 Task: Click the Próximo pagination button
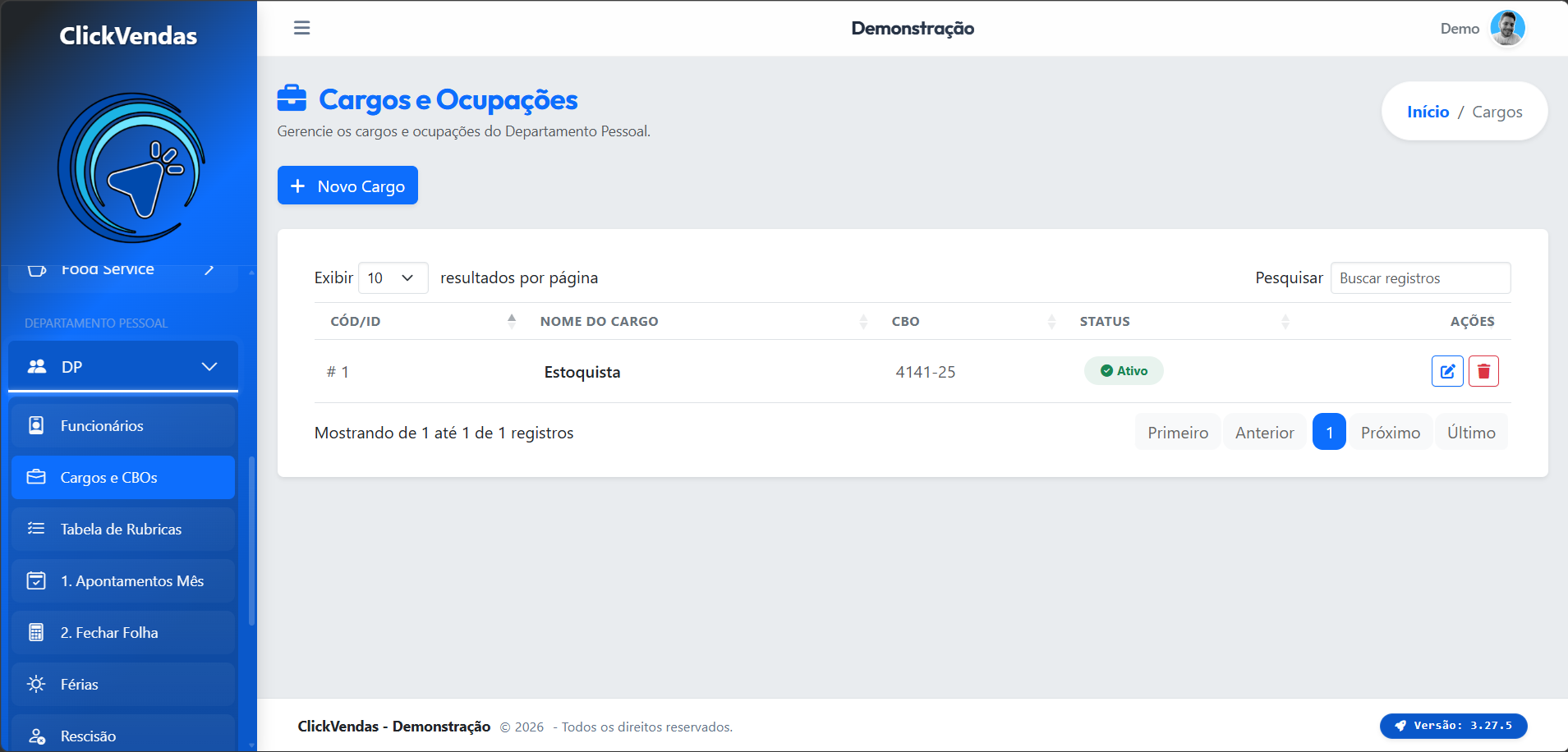[x=1390, y=432]
